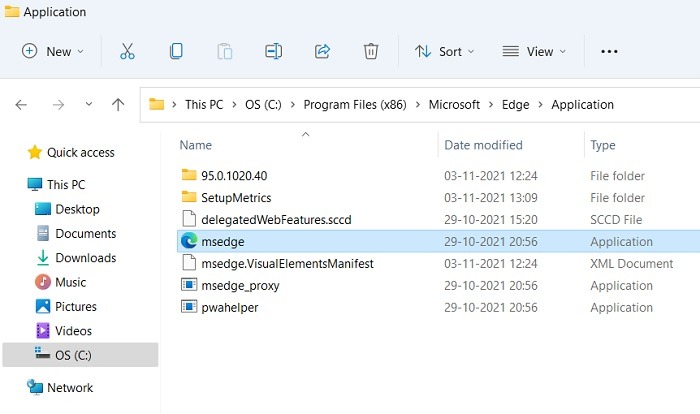Click the Delete trash icon
The image size is (700, 414).
(371, 51)
